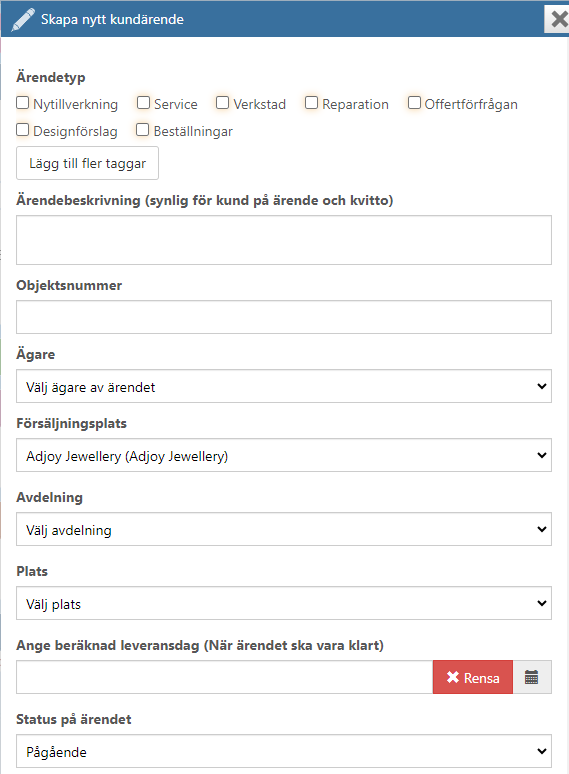Select the Reparation checkbox

(311, 103)
